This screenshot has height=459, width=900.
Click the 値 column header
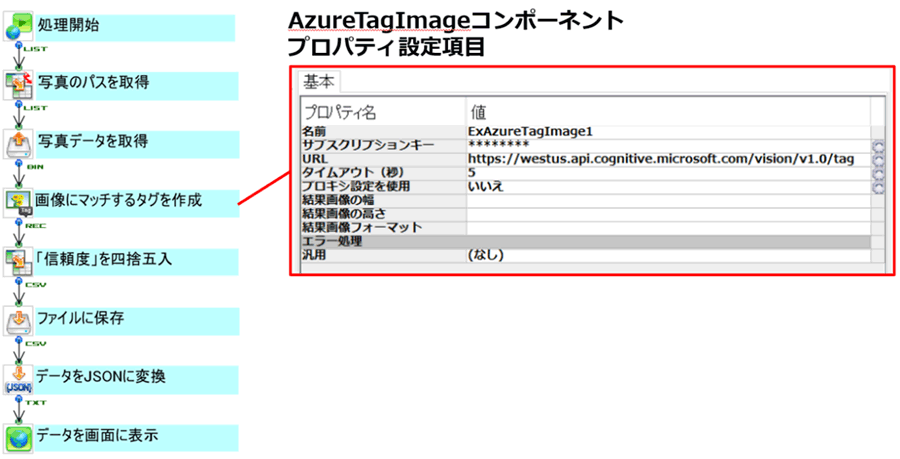(x=668, y=112)
